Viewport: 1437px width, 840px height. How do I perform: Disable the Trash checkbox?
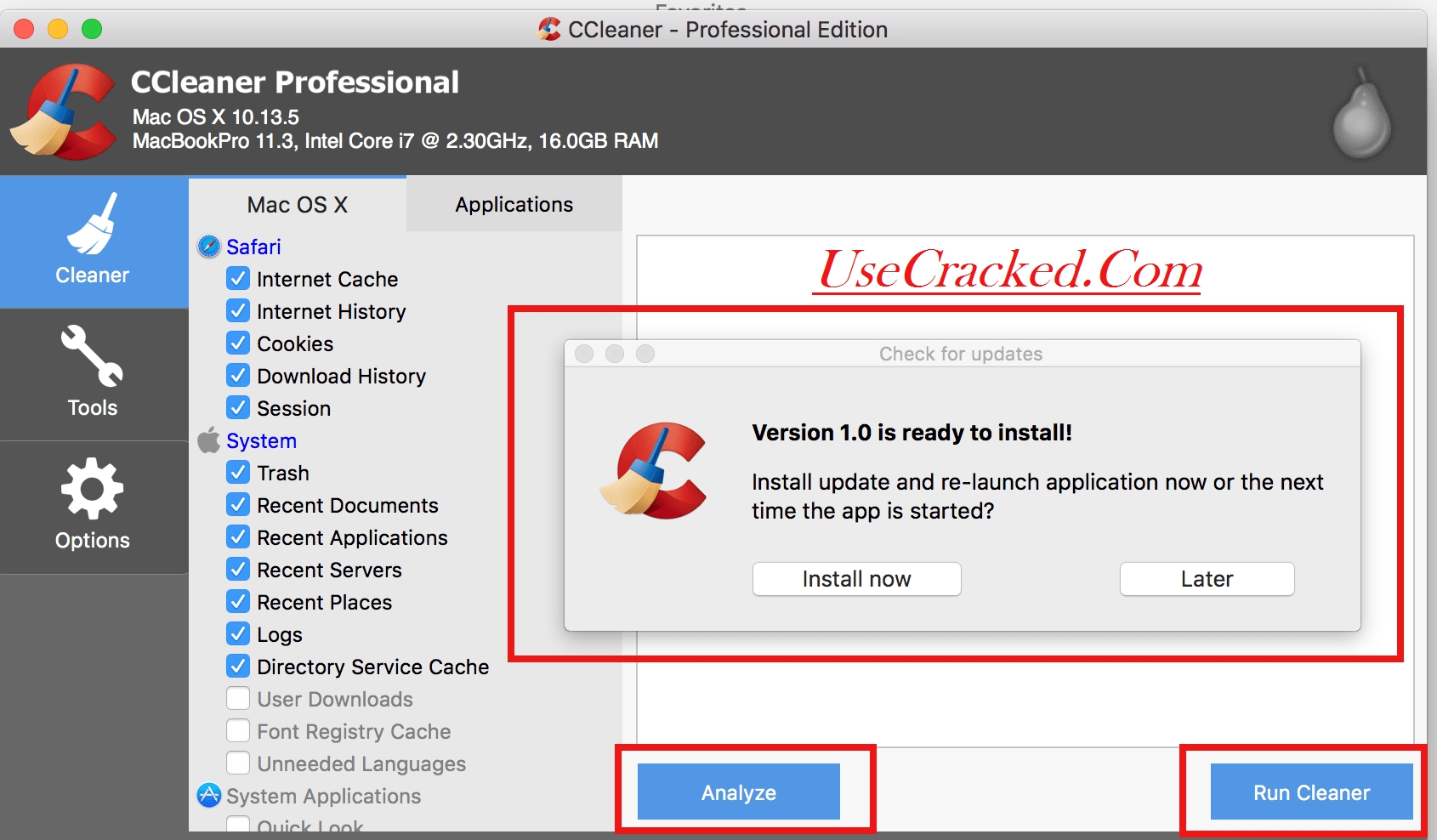pyautogui.click(x=238, y=472)
